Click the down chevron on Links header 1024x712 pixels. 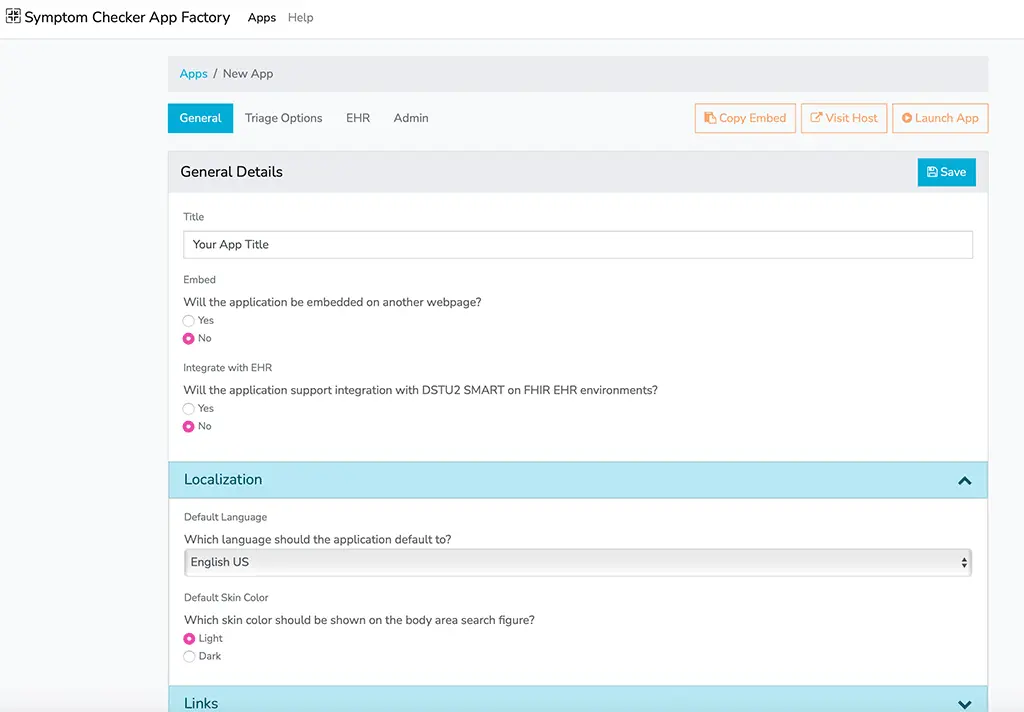coord(964,703)
